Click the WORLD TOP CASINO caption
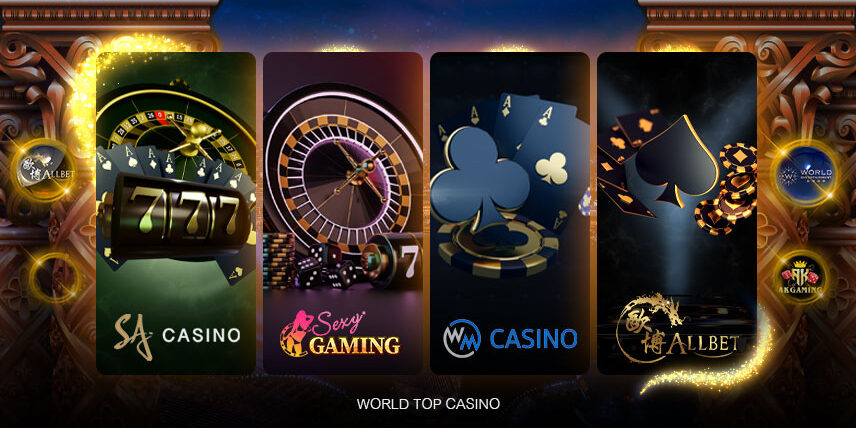The image size is (856, 428). pyautogui.click(x=428, y=404)
